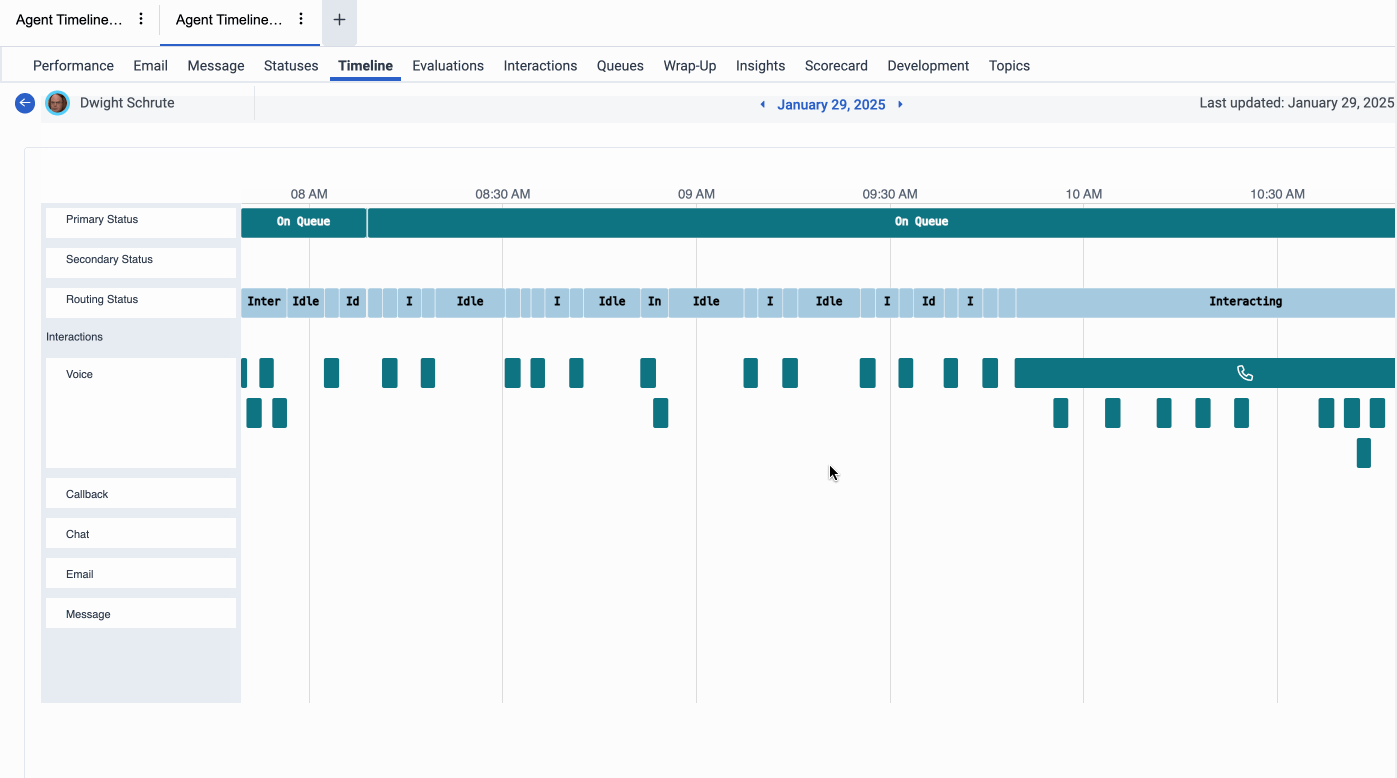Select the Voice interactions row label
Image resolution: width=1397 pixels, height=778 pixels.
(80, 374)
